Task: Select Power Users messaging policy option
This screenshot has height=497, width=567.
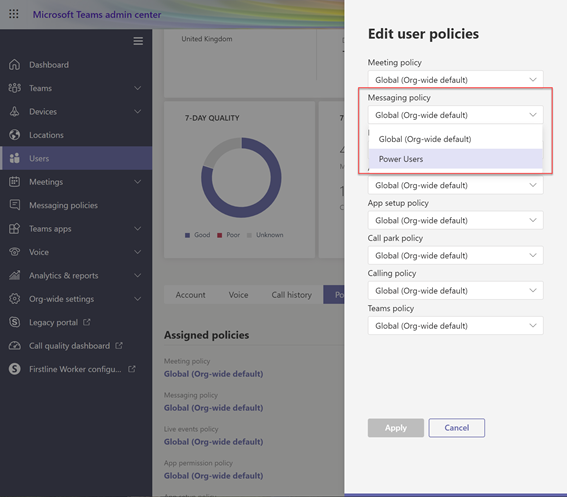Action: tap(455, 159)
